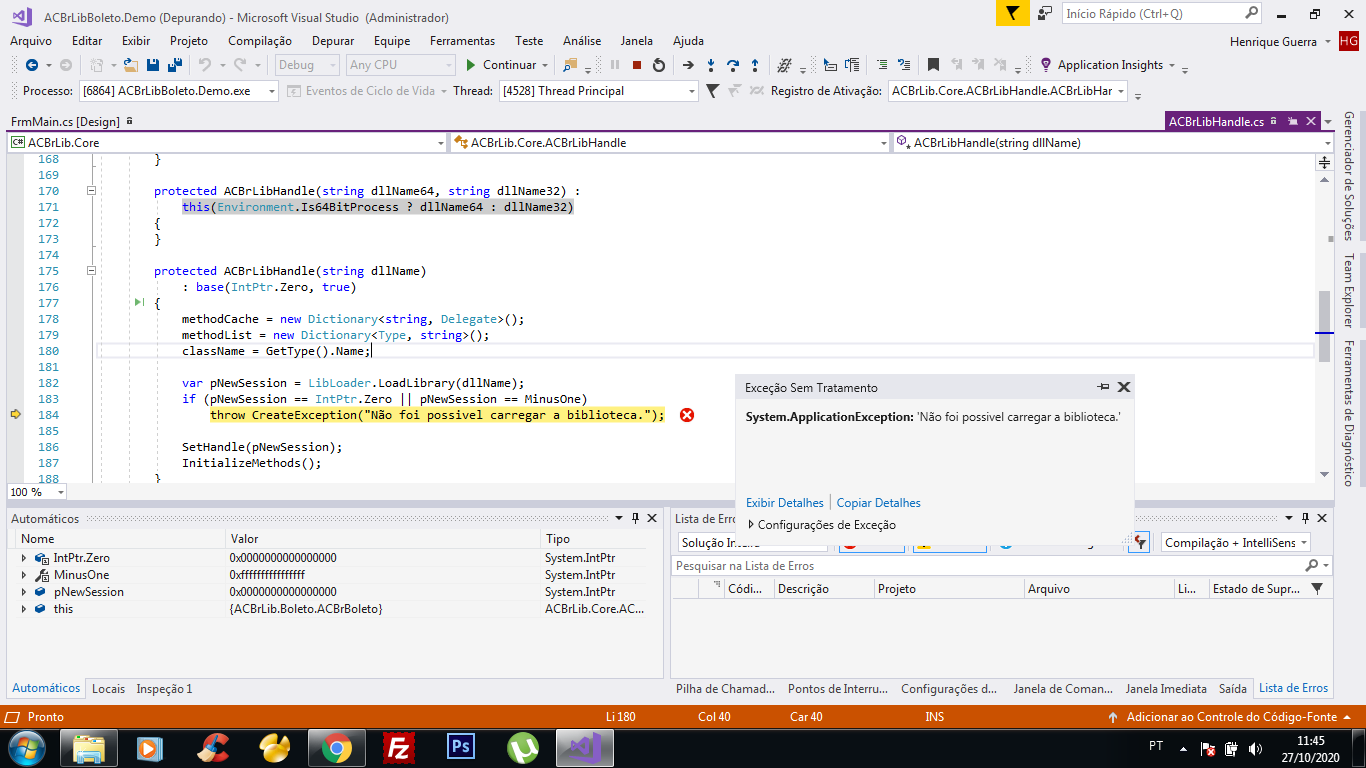The width and height of the screenshot is (1366, 768).
Task: Open the Processo dropdown list
Action: point(271,91)
